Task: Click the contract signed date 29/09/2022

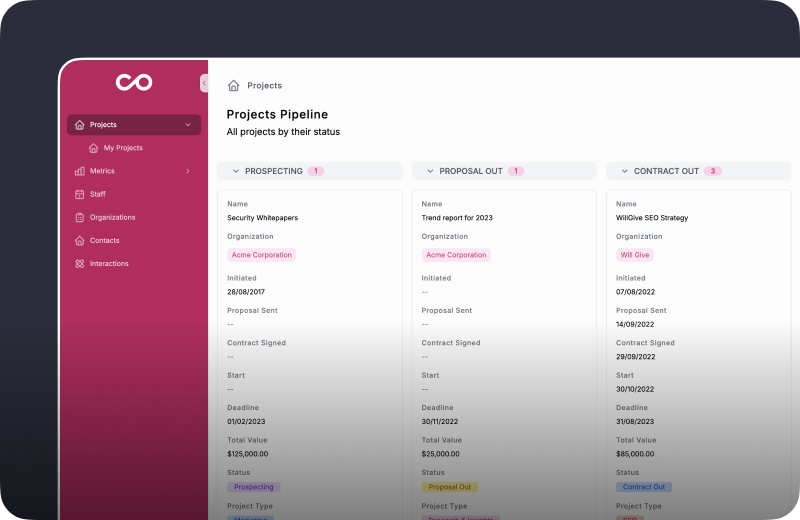Action: point(635,357)
